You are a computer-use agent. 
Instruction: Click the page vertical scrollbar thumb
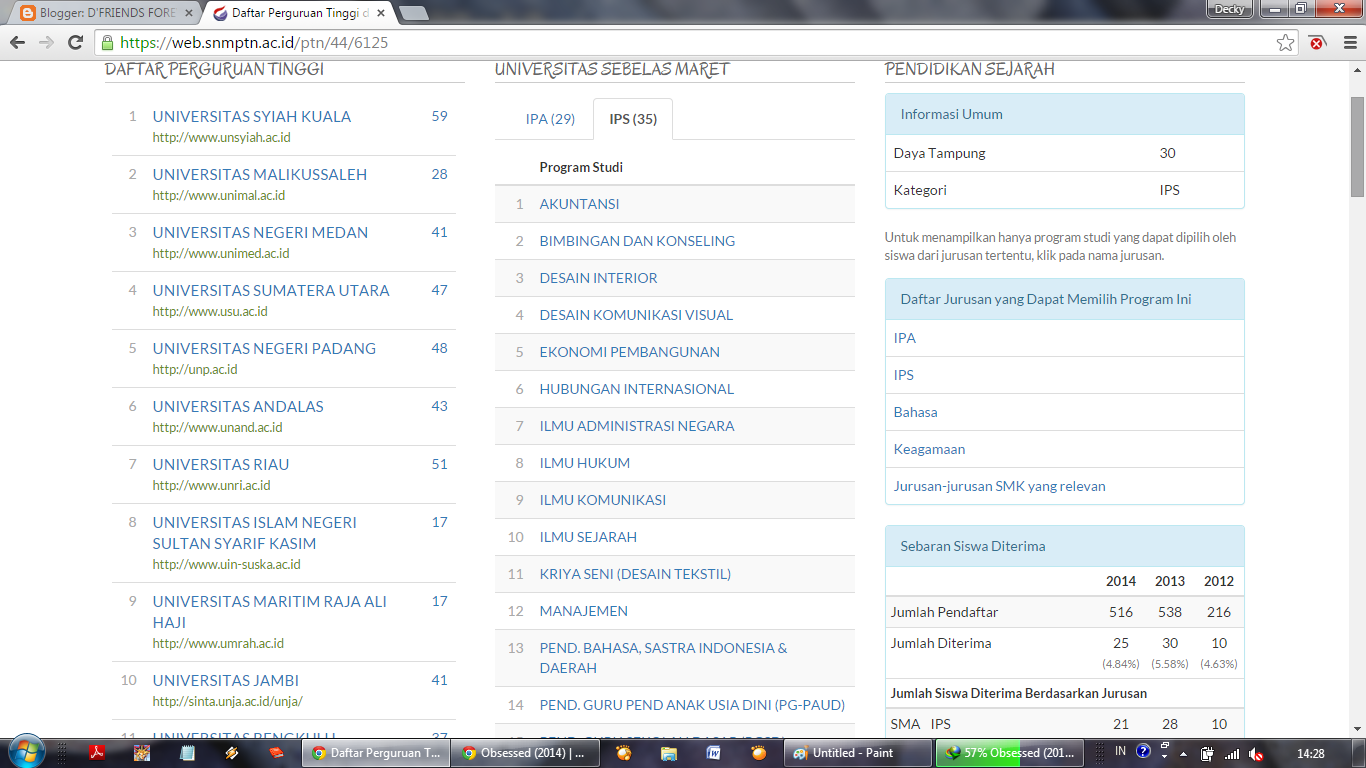point(1357,147)
